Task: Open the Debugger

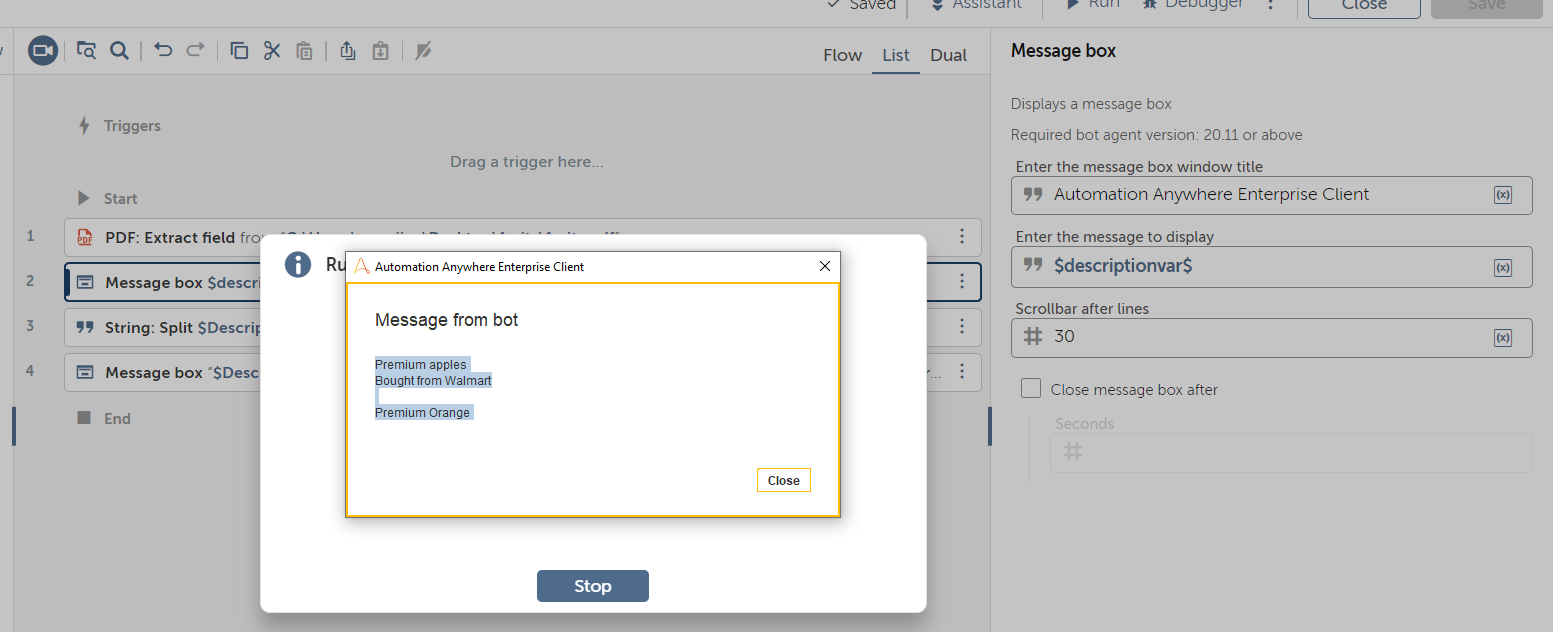Action: [x=1192, y=5]
